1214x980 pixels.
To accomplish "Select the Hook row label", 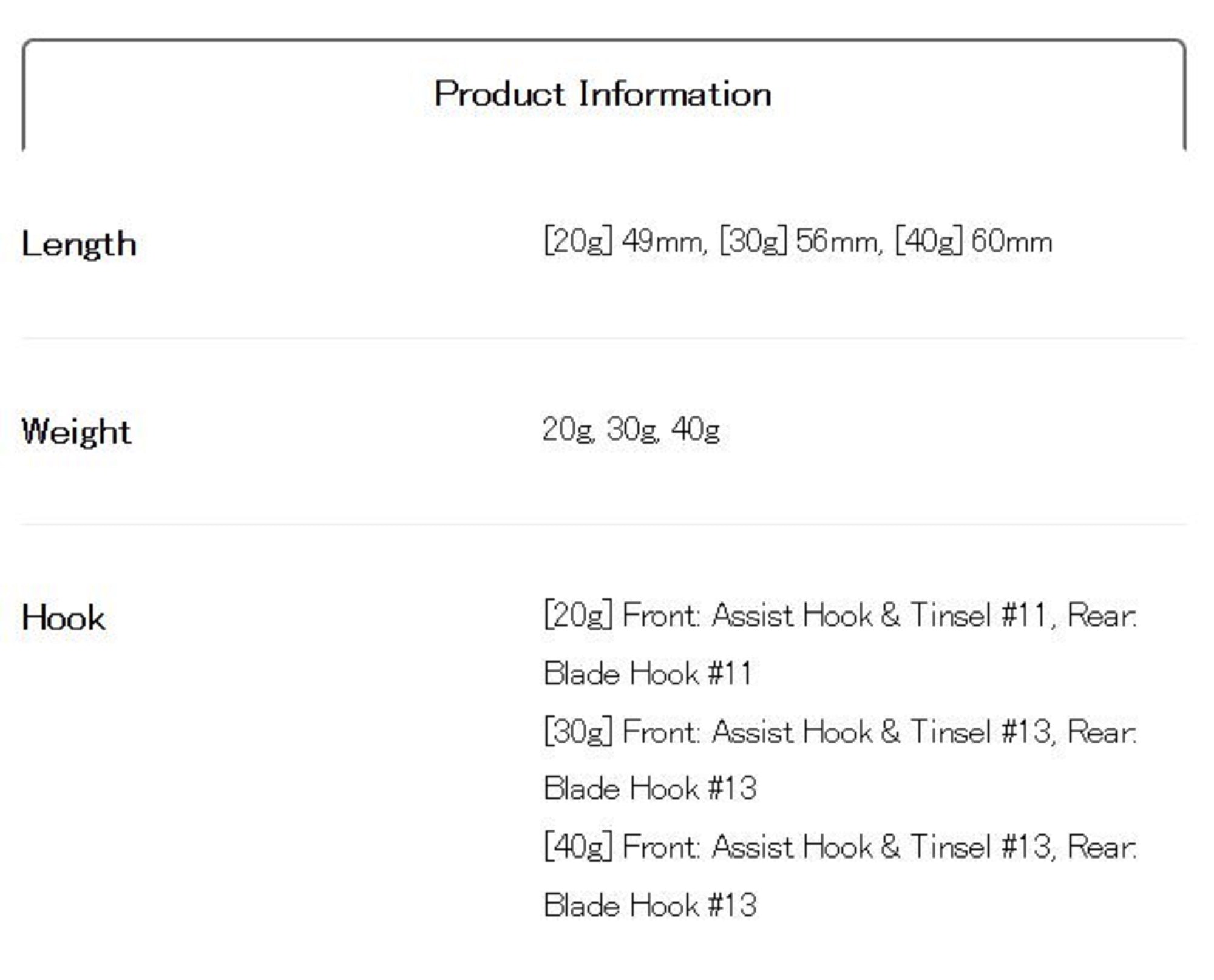I will coord(64,618).
